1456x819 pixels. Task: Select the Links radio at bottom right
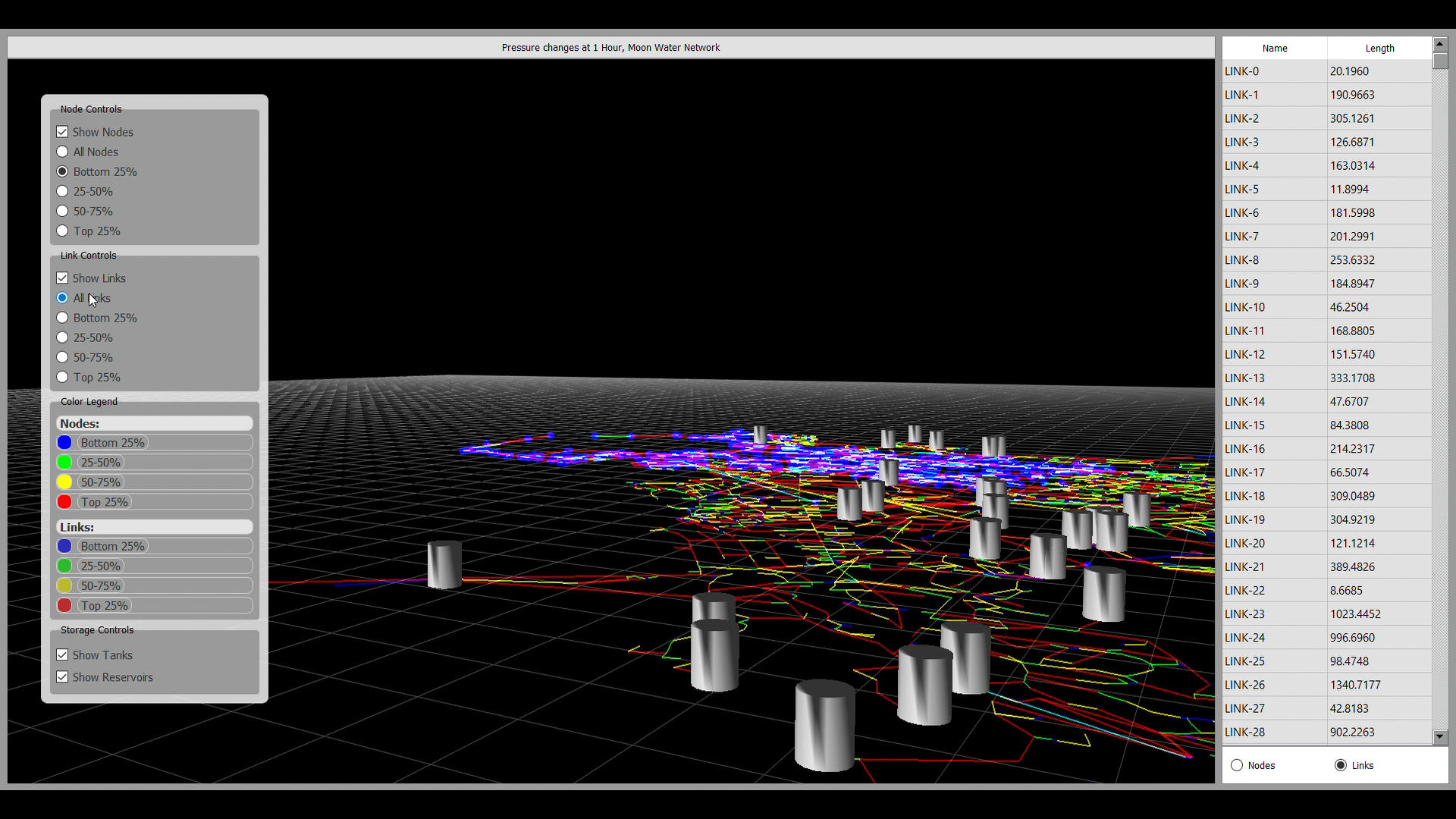coord(1339,765)
